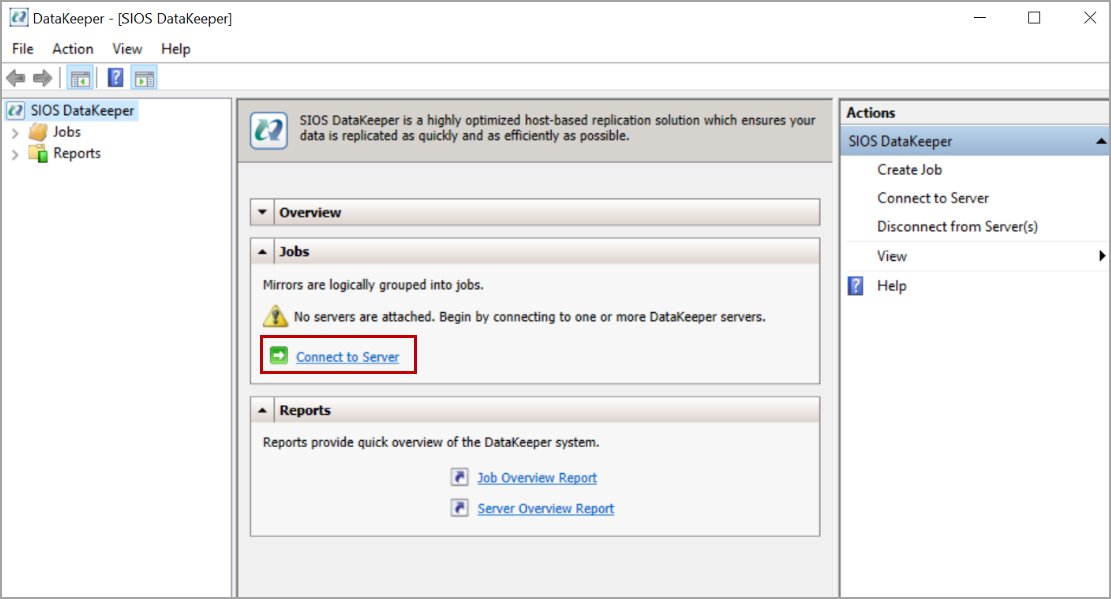Screen dimensions: 1111x599
Task: Click Create Job in Actions pane
Action: (x=909, y=170)
